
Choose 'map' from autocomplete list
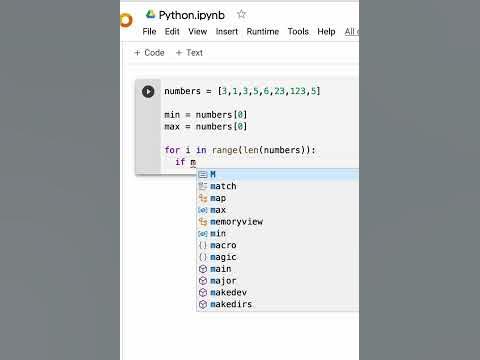(278, 198)
